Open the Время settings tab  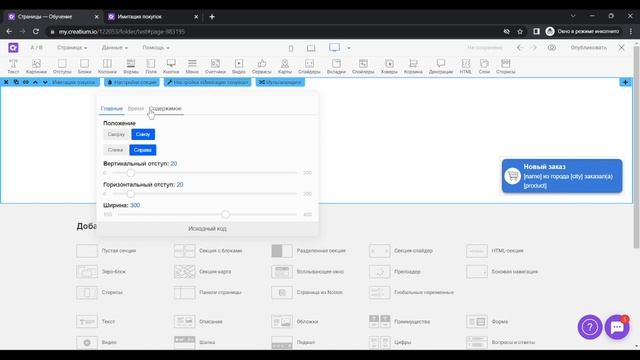pos(136,109)
